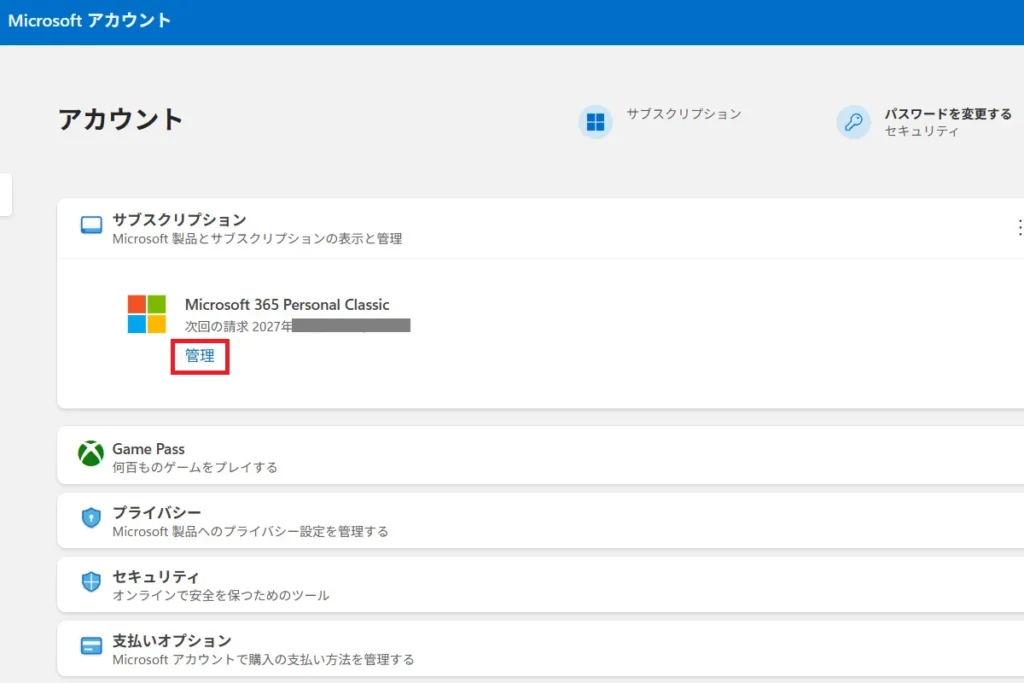Image resolution: width=1024 pixels, height=683 pixels.
Task: Expand the セキュリティ card
Action: coord(541,584)
